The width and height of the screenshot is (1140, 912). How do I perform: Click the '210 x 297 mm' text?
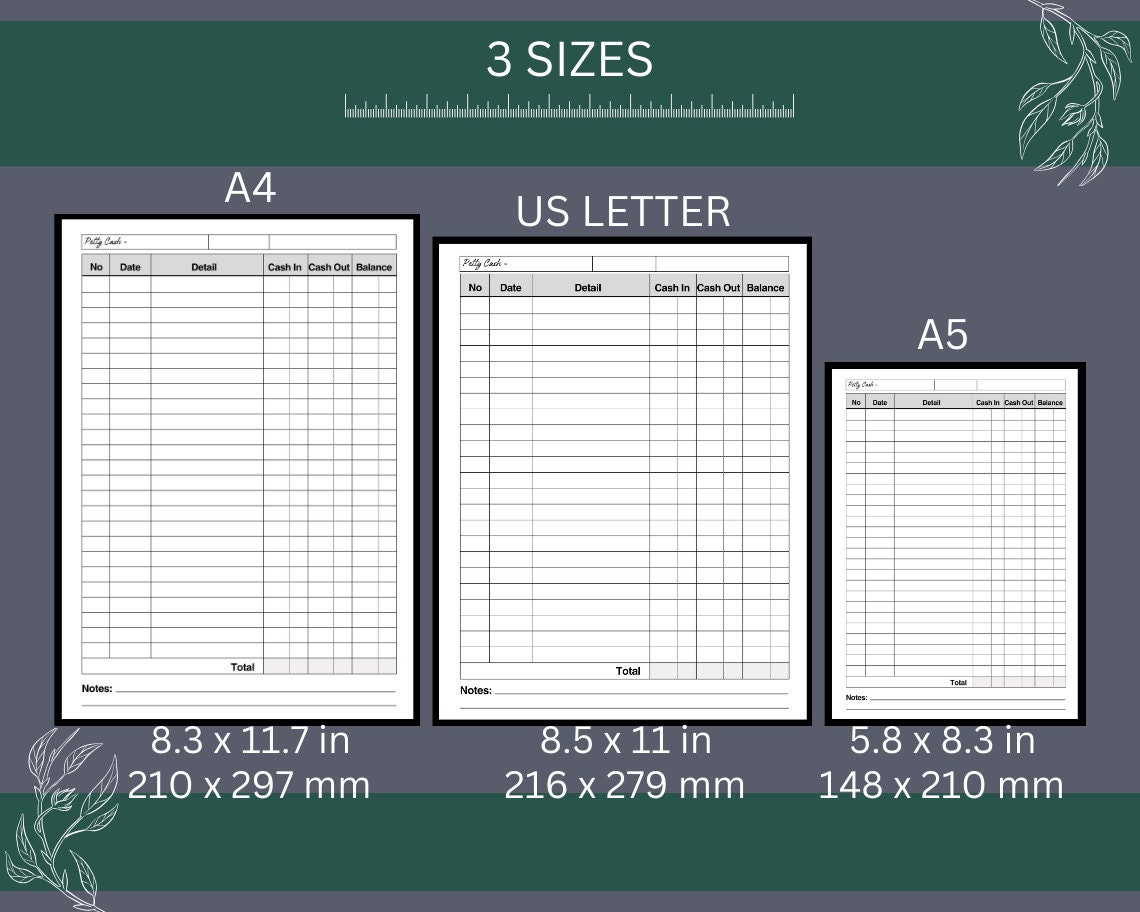[x=249, y=785]
